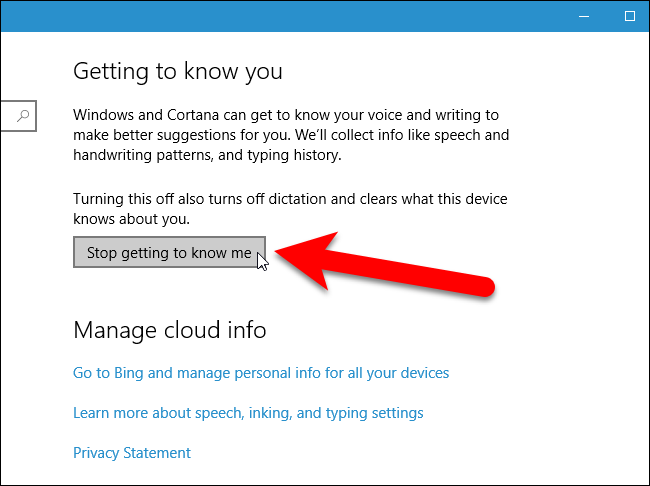Click the search magnifier icon
This screenshot has width=650, height=486.
[24, 115]
